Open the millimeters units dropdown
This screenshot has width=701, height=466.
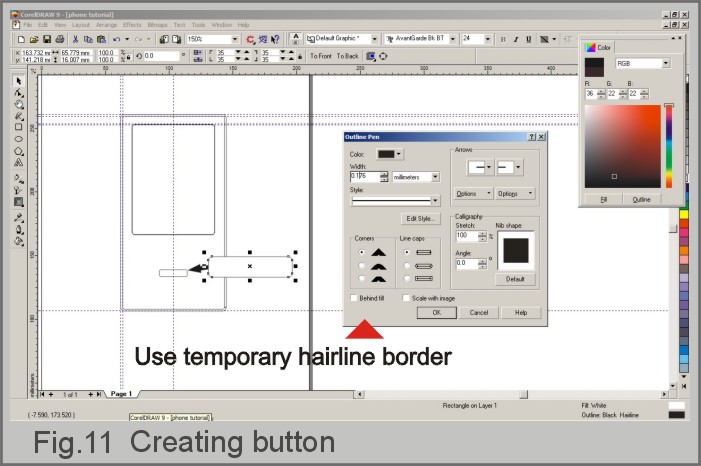pos(435,177)
